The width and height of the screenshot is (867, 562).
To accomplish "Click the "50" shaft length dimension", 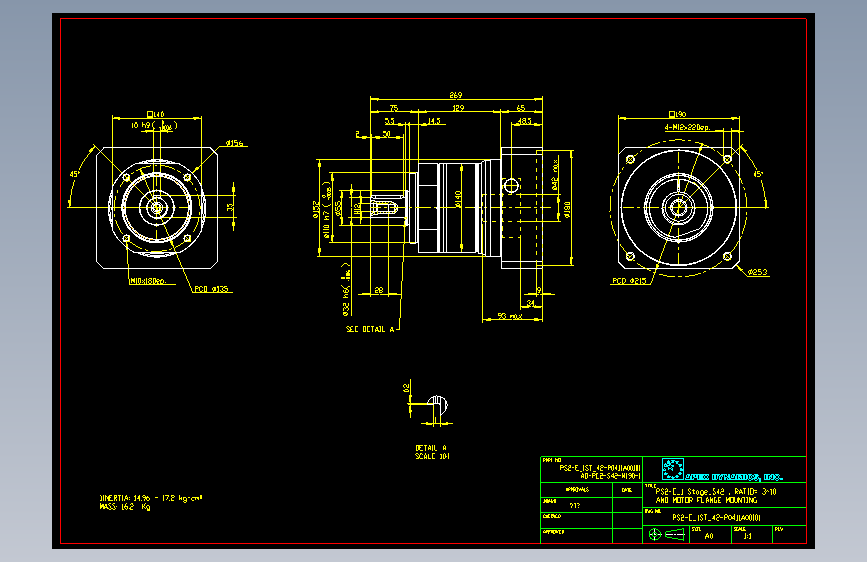I will 387,134.
